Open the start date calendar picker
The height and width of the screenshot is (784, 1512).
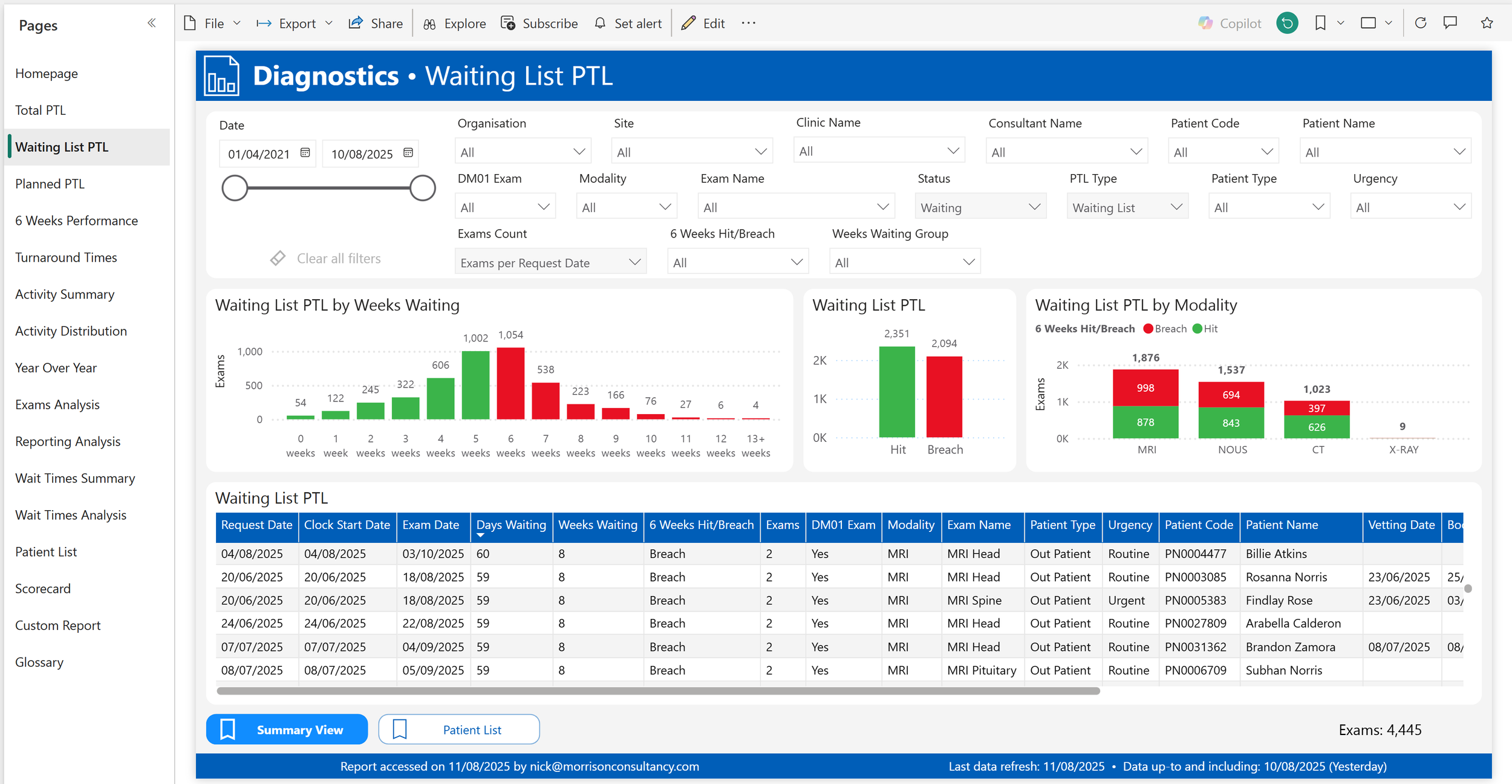(305, 153)
